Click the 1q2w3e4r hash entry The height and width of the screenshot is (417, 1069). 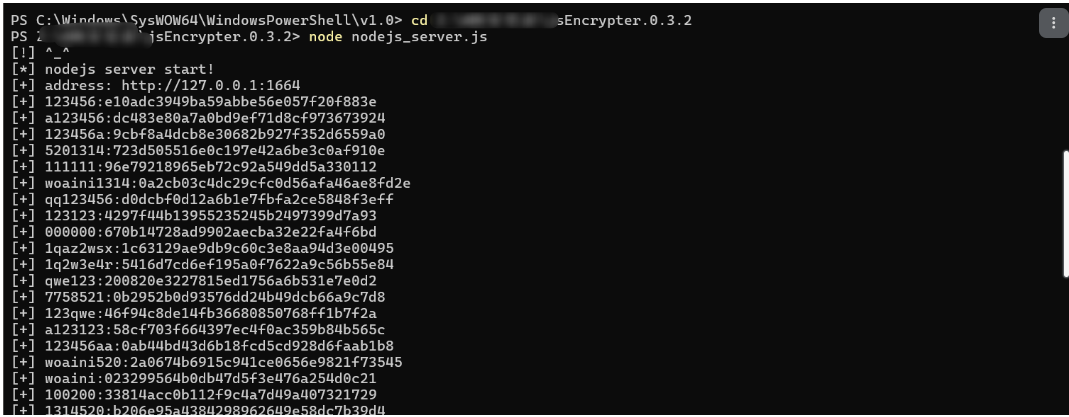tap(202, 264)
